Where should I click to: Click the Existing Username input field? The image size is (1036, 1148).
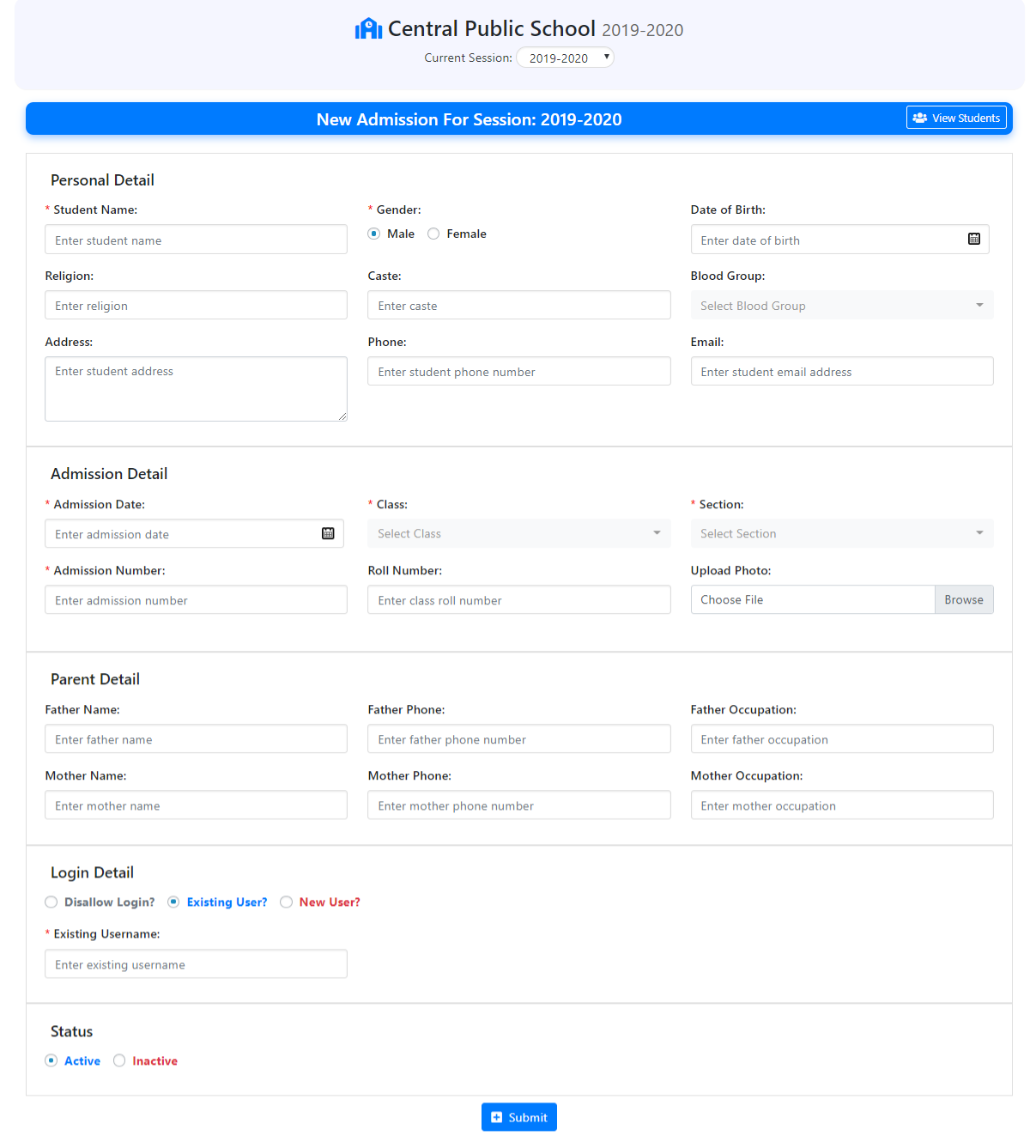pyautogui.click(x=196, y=963)
